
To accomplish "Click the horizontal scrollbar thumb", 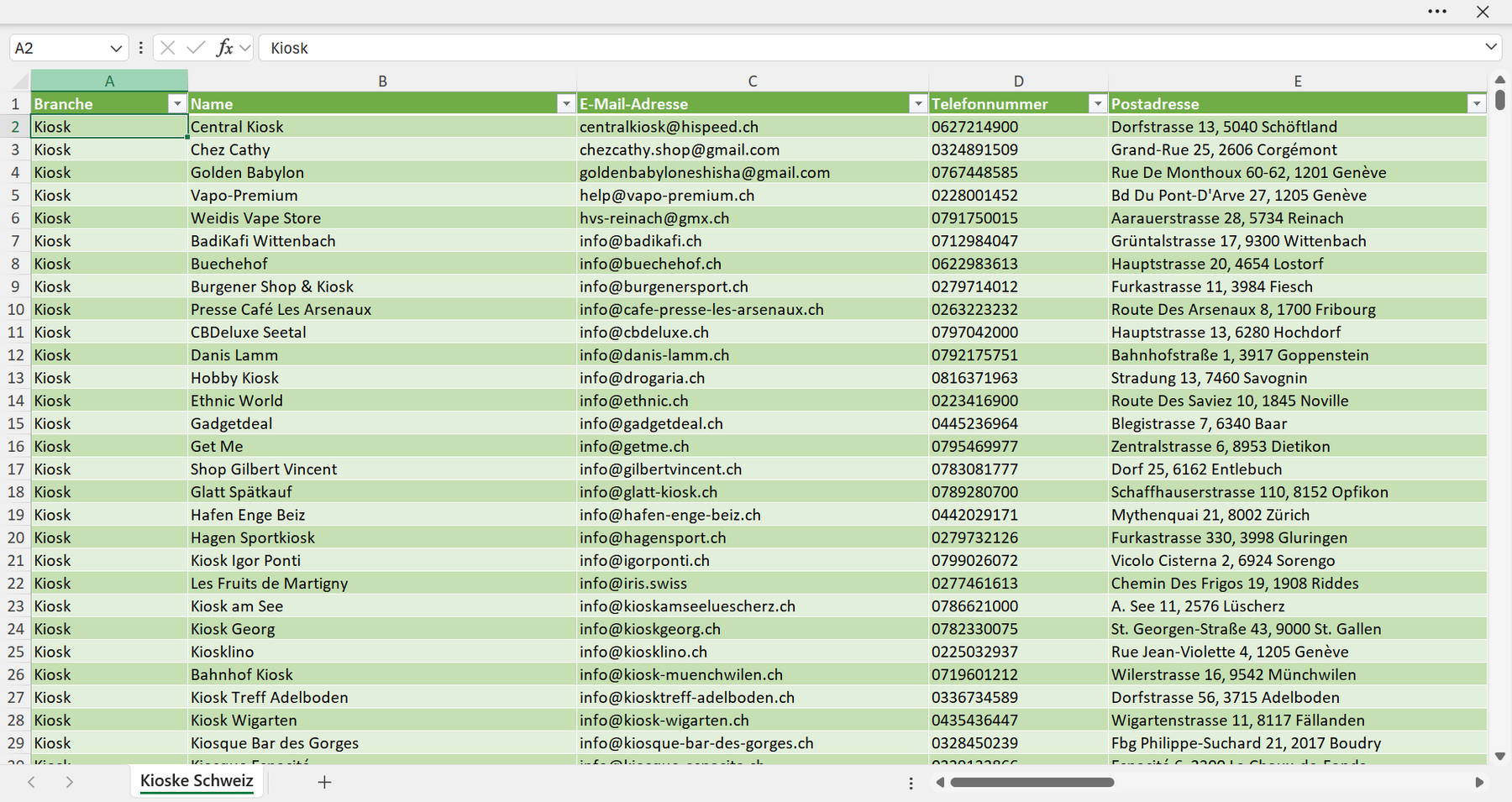I will 1032,782.
